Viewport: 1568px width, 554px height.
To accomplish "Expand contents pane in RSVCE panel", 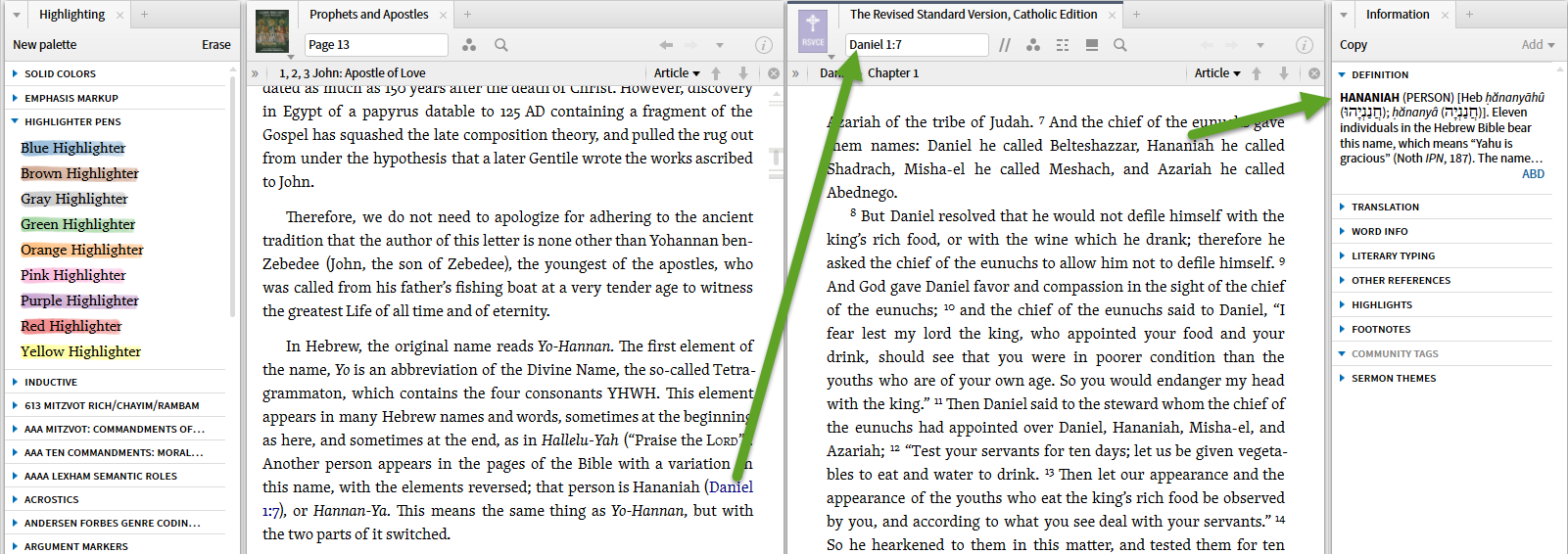I will [x=795, y=73].
